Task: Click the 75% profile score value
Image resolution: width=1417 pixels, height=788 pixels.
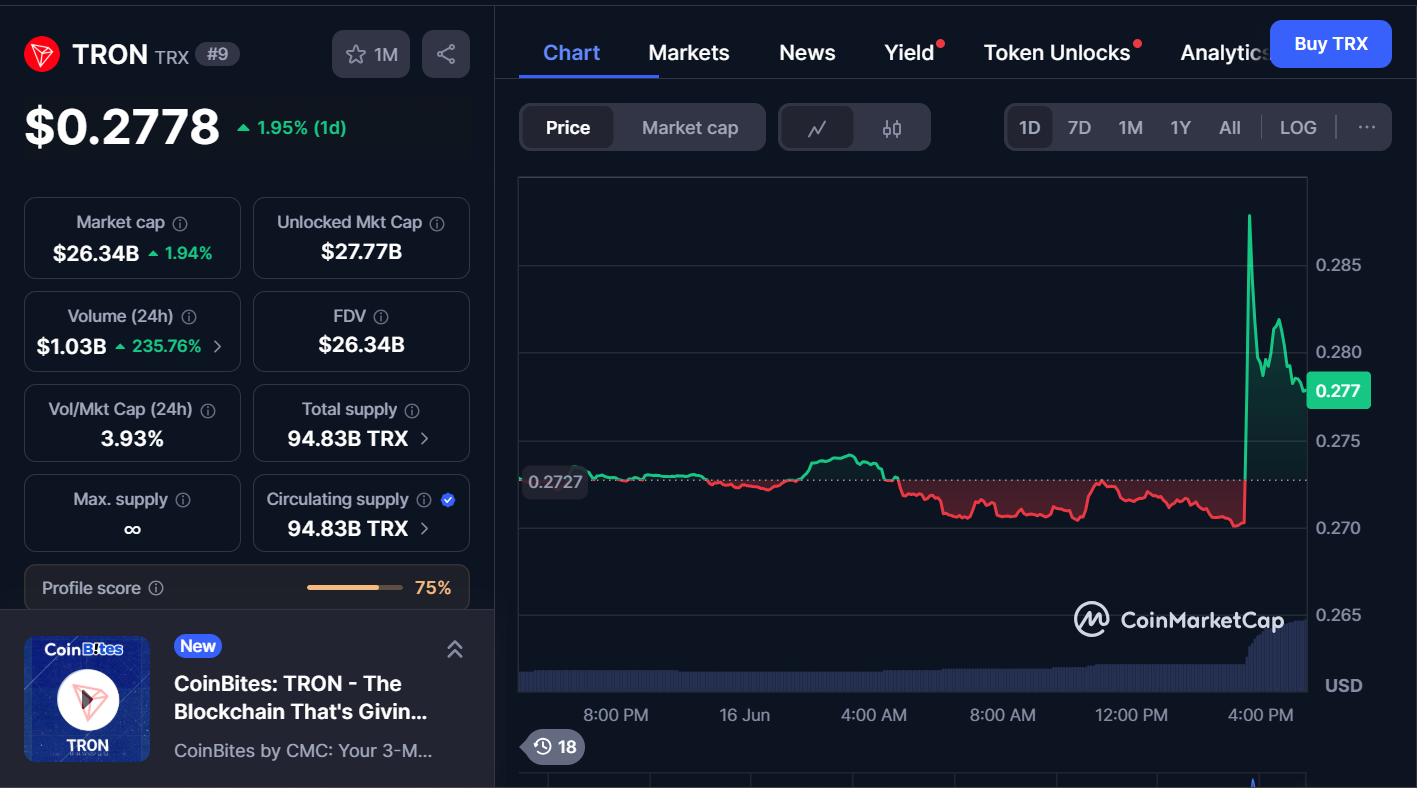Action: [x=433, y=588]
